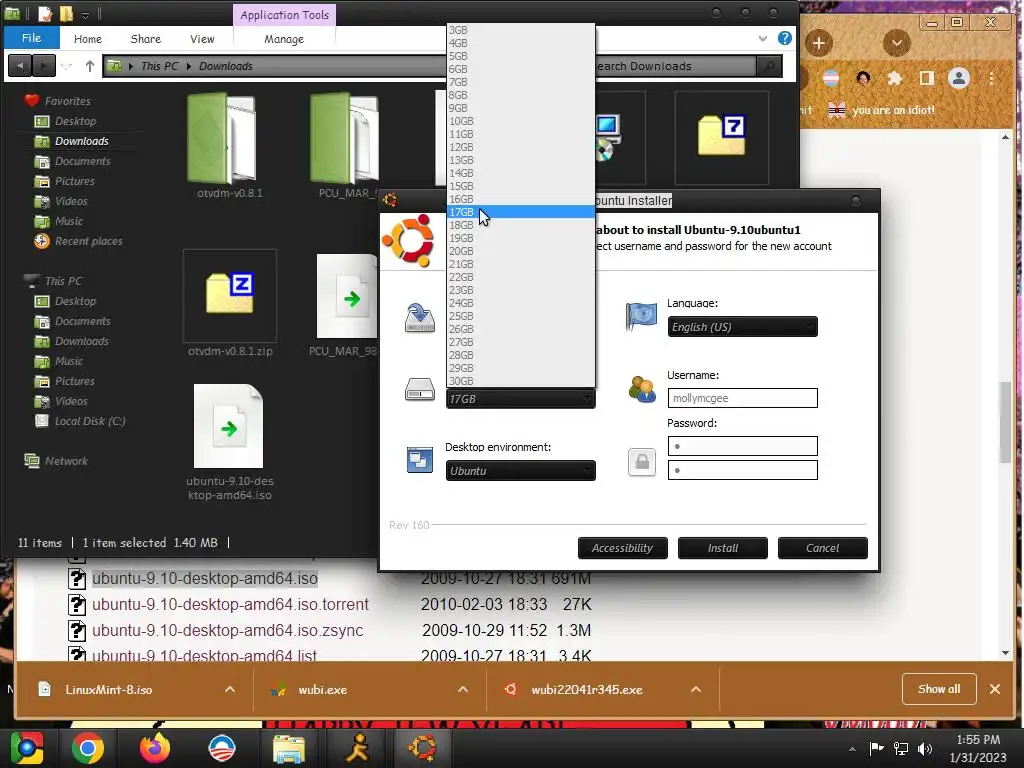The height and width of the screenshot is (768, 1024).
Task: Open the File tab in Explorer
Action: pyautogui.click(x=31, y=38)
